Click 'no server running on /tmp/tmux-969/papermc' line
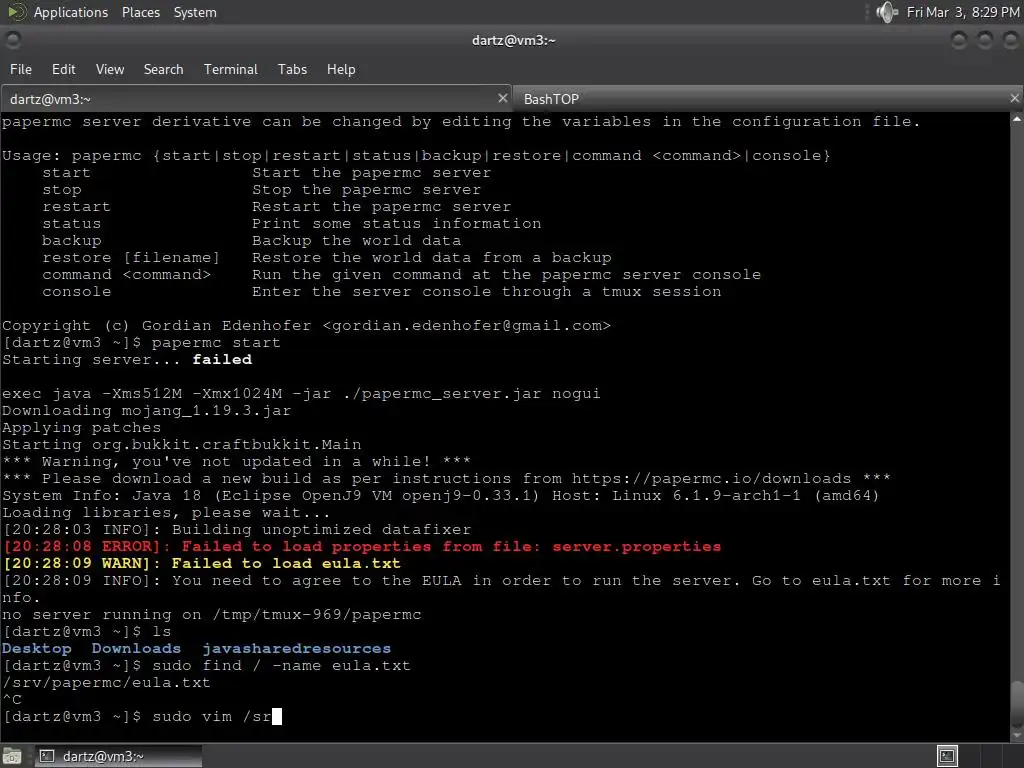1024x768 pixels. [x=212, y=615]
